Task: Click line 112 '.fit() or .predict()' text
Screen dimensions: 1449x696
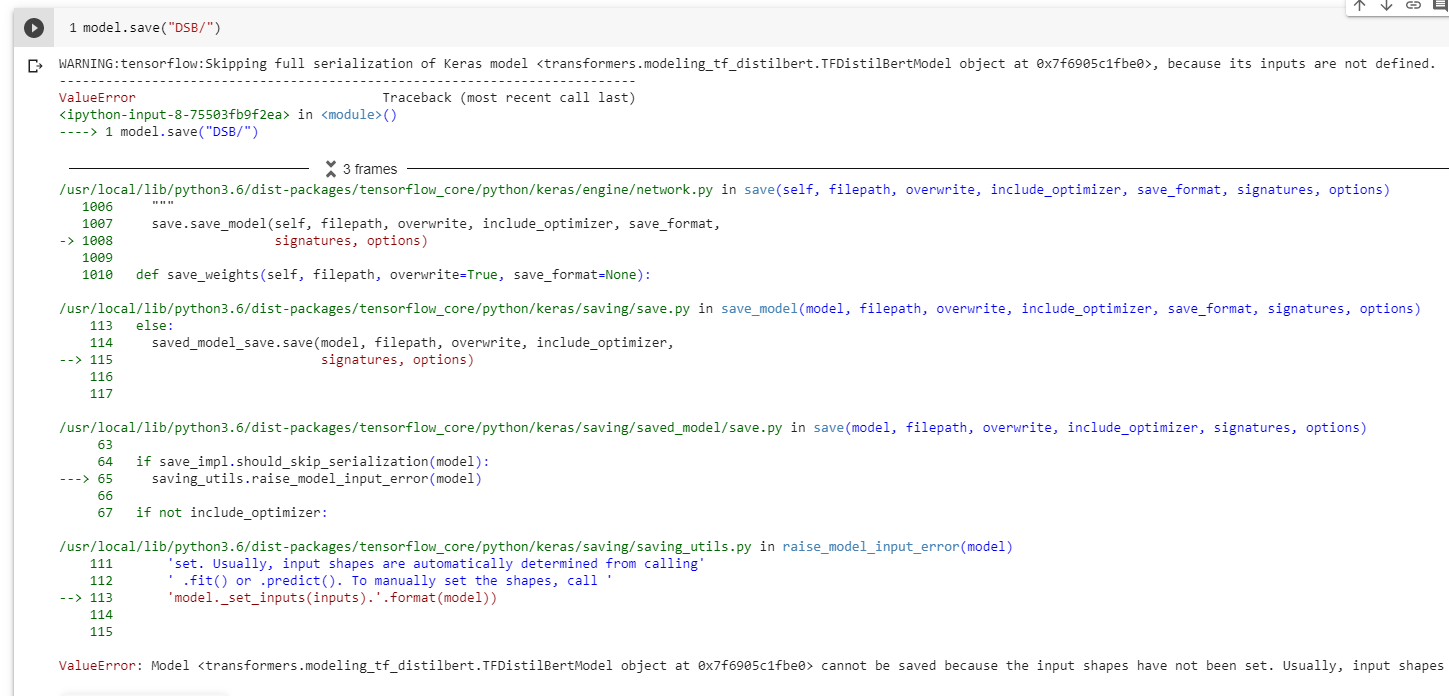Action: pyautogui.click(x=389, y=581)
